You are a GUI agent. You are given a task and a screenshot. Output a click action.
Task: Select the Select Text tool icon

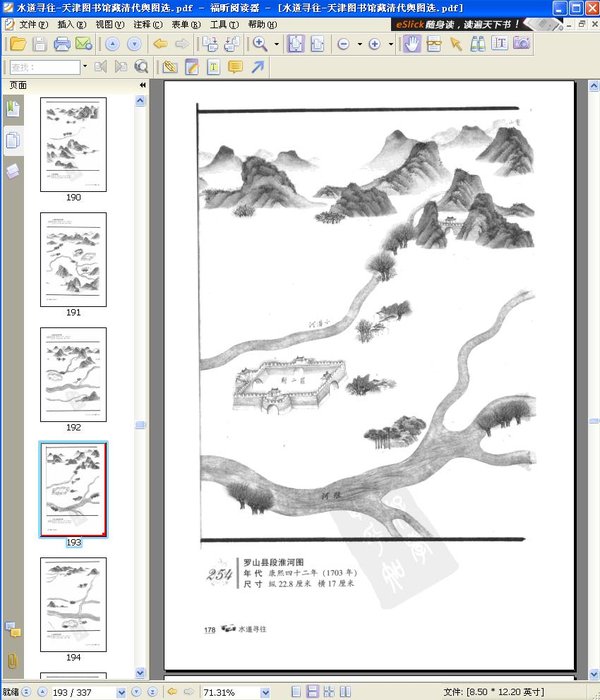[433, 44]
